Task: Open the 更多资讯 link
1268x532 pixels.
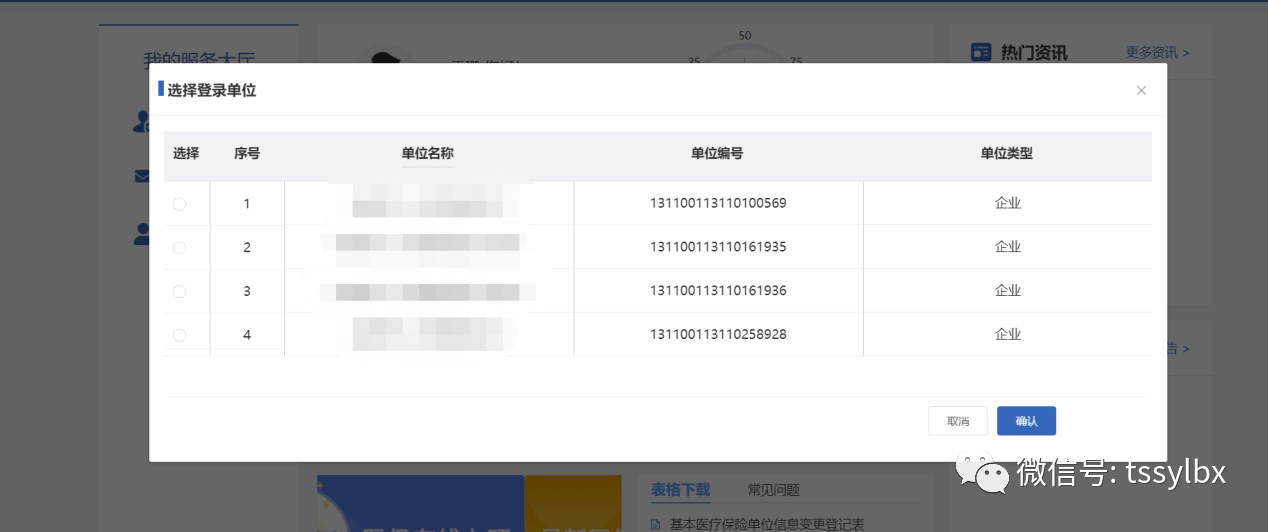Action: [x=1157, y=53]
